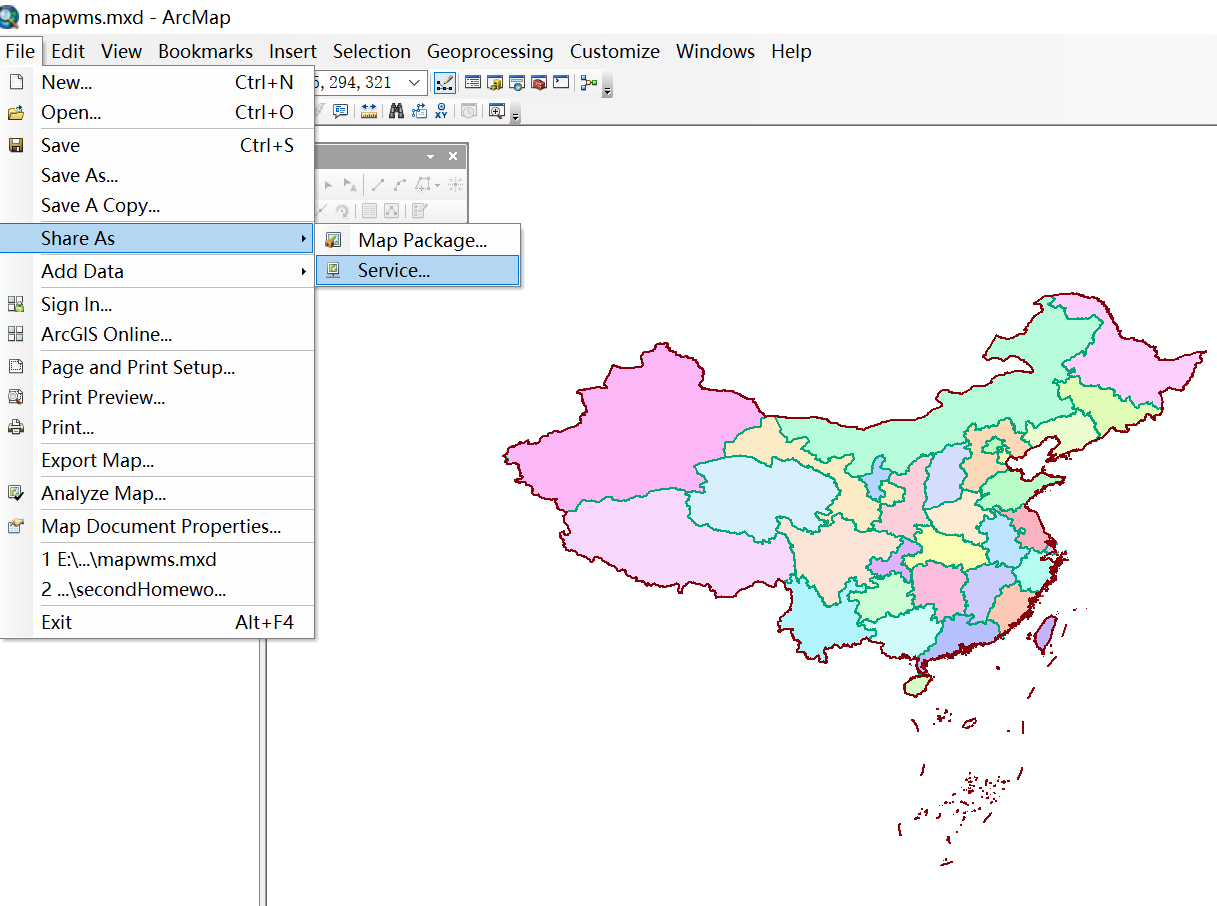Click the HTML Popup speech bubble icon

click(341, 111)
